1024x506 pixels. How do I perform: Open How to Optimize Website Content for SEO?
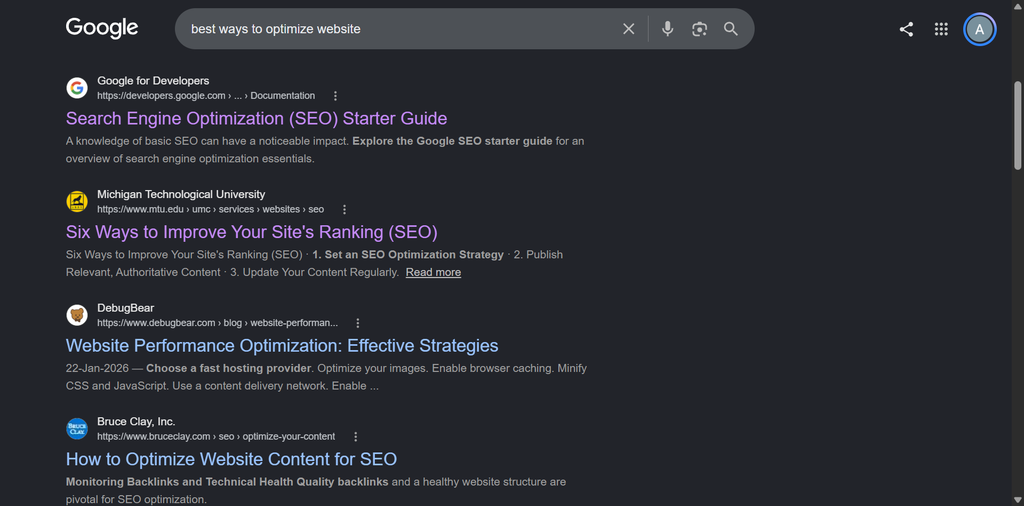(x=231, y=459)
